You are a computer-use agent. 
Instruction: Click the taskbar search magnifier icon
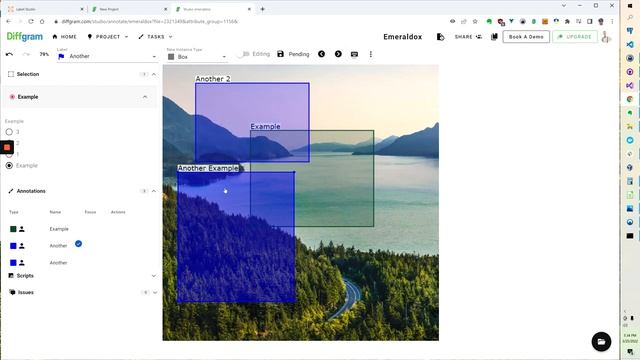click(x=630, y=17)
